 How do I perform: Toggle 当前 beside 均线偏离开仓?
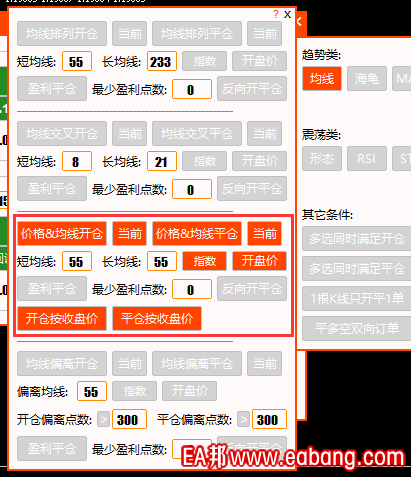click(x=129, y=363)
